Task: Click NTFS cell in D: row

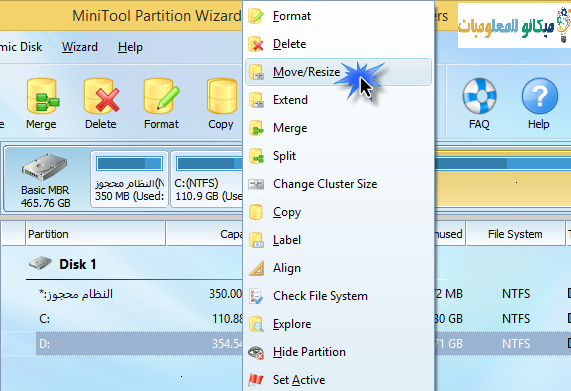Action: coord(516,344)
